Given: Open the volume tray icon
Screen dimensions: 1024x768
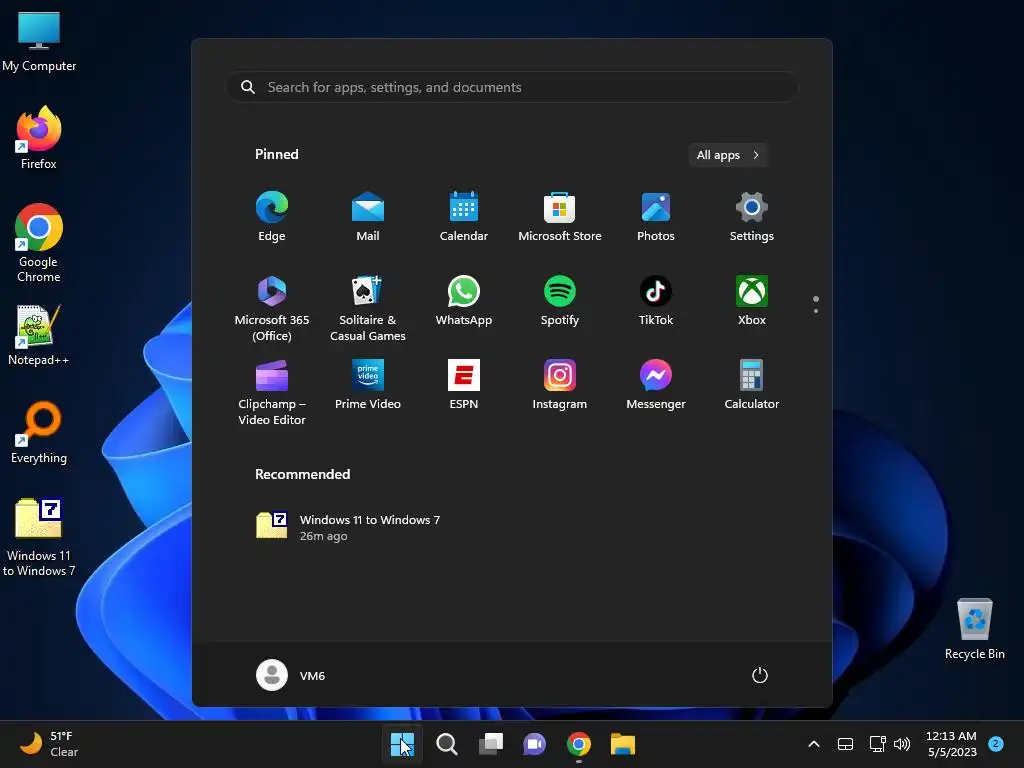Looking at the screenshot, I should click(x=902, y=744).
